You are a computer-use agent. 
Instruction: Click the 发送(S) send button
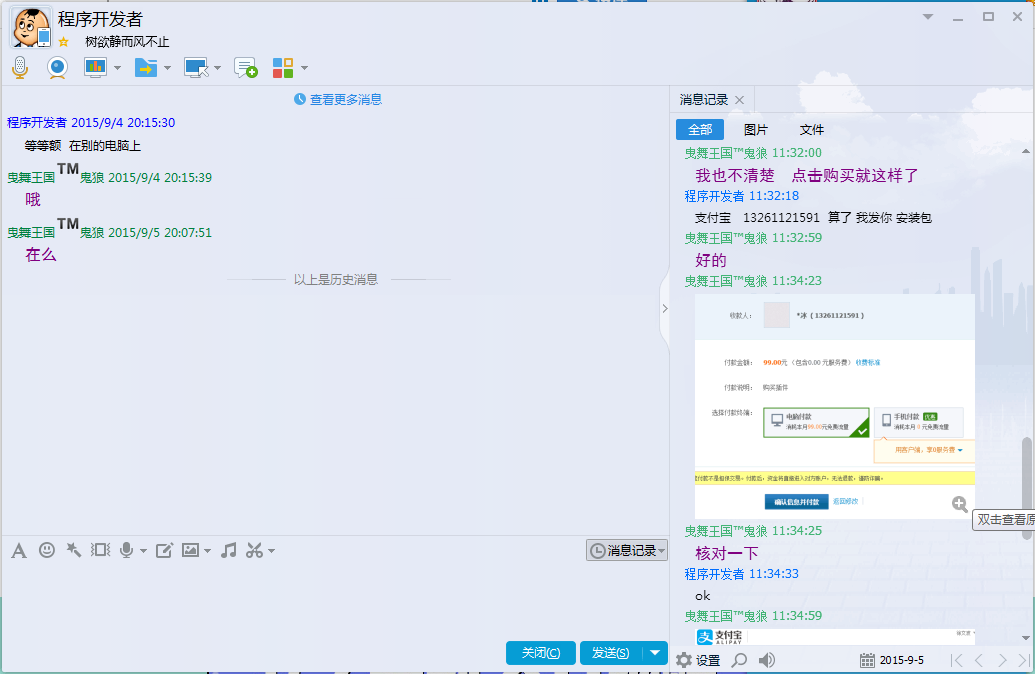click(610, 653)
